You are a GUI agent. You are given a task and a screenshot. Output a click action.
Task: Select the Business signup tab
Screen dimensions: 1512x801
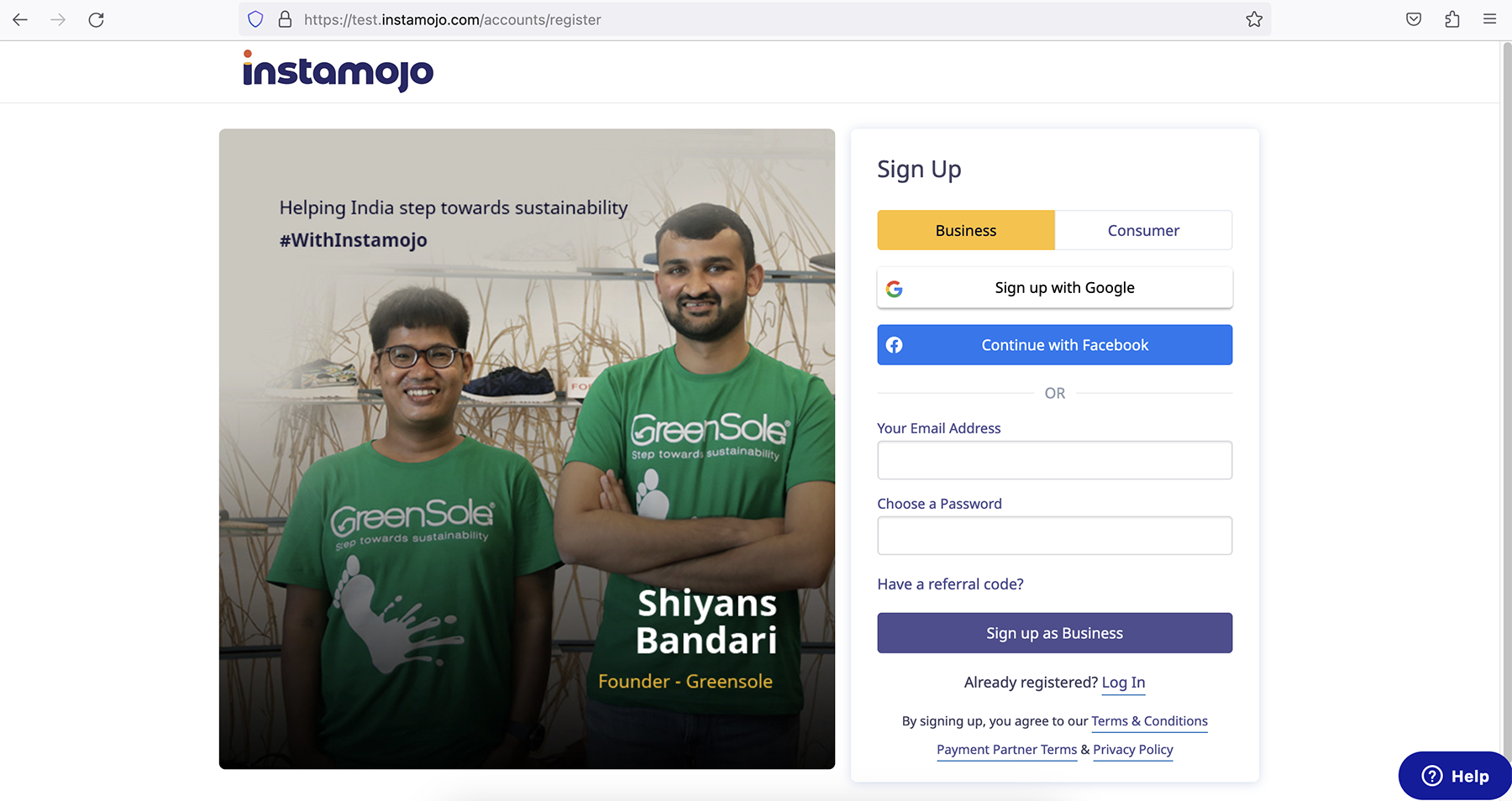click(x=966, y=230)
